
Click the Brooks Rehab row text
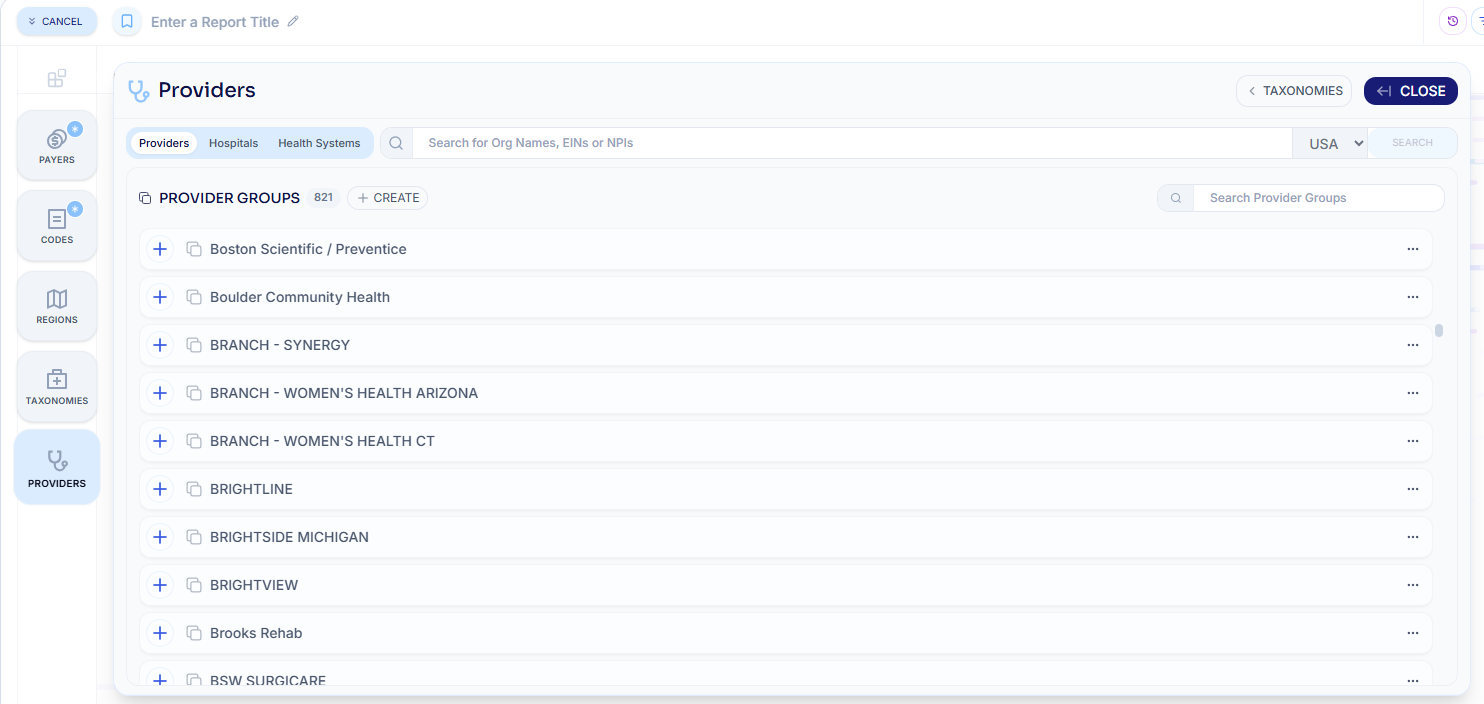click(256, 633)
